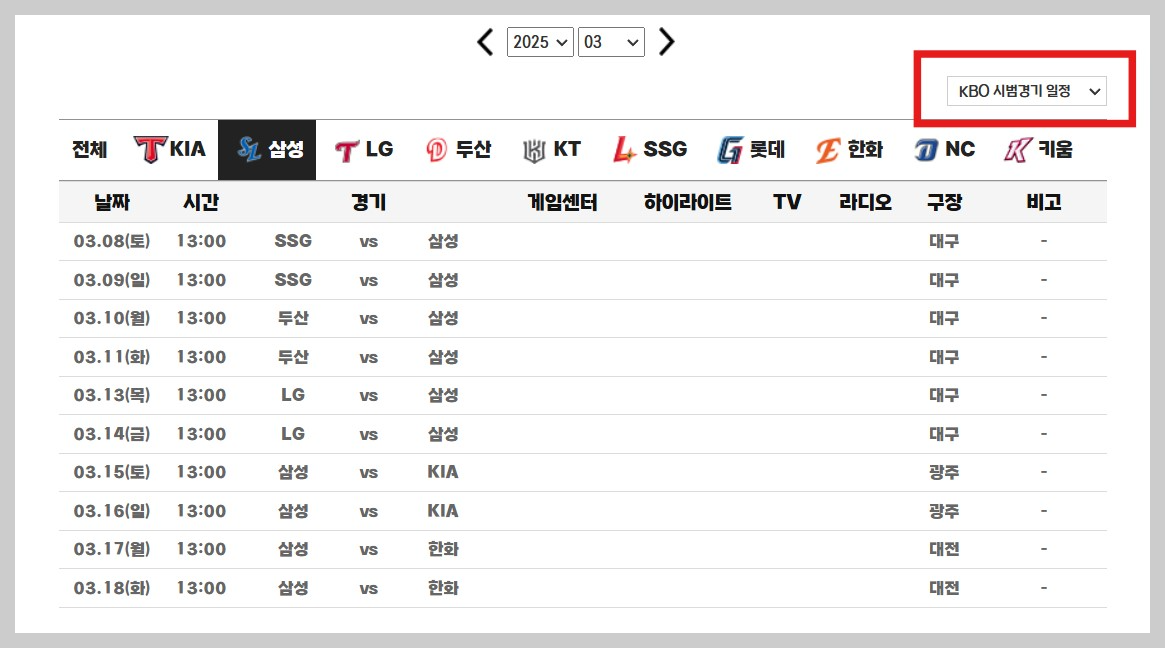Click the right arrow for next month

666,42
